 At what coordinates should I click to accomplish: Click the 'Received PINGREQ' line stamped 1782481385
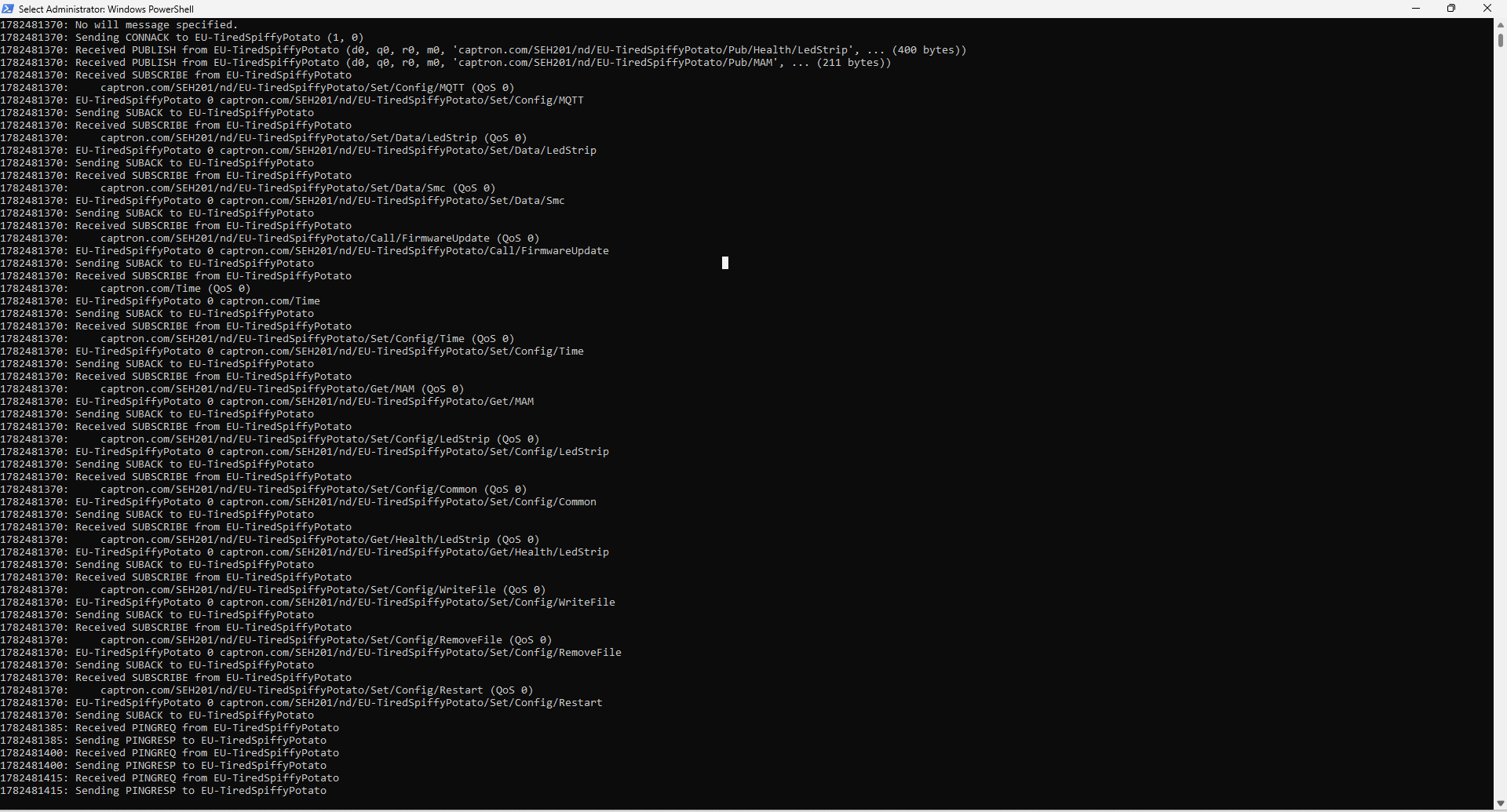click(170, 728)
